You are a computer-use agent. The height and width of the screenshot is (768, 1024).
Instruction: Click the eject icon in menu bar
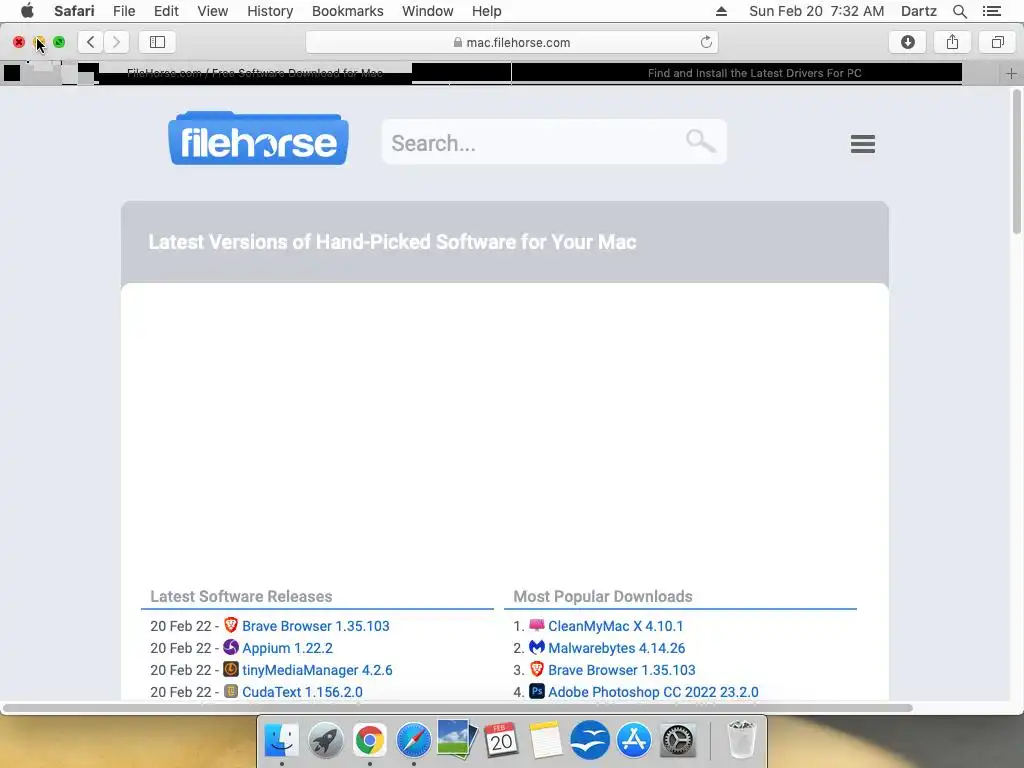pyautogui.click(x=722, y=11)
